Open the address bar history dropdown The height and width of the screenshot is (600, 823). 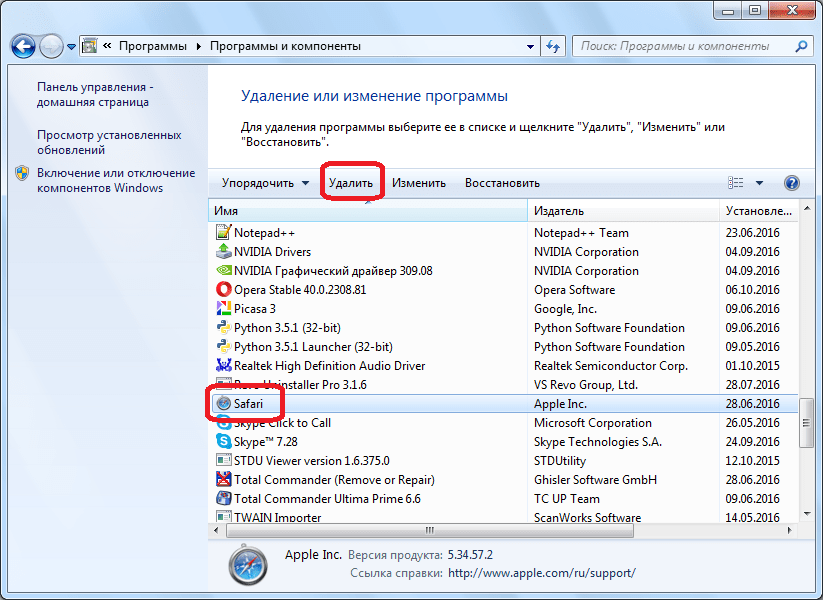point(530,46)
